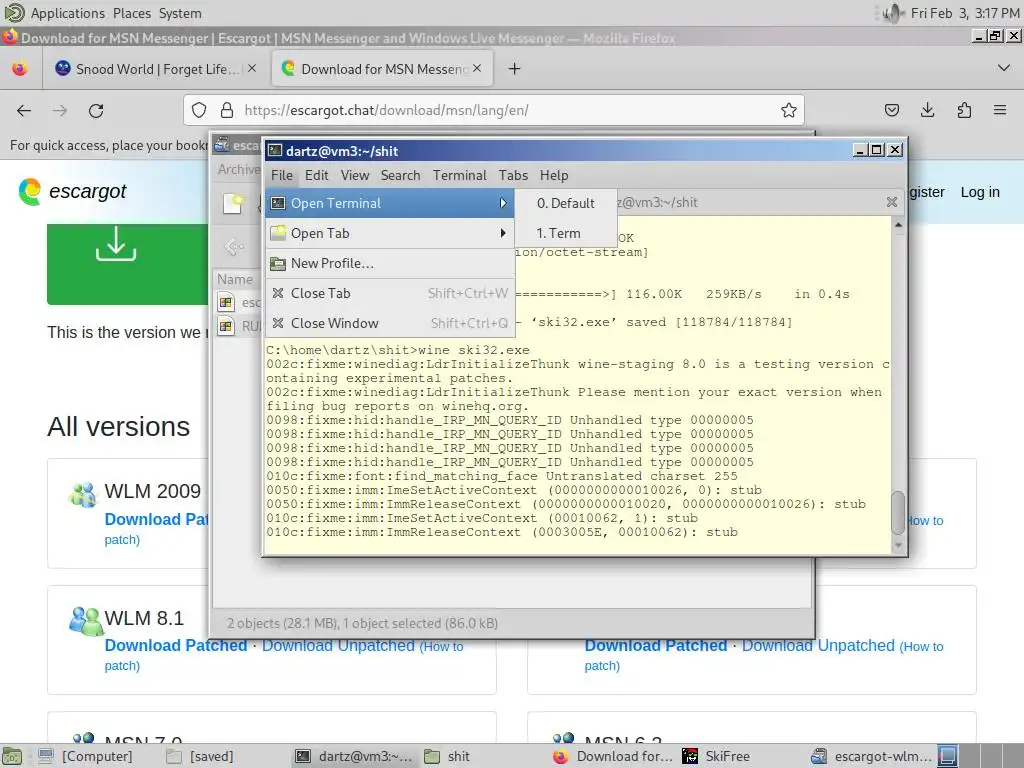Click terminal scrollbar up arrow
Viewport: 1024px width, 768px height.
coord(899,225)
